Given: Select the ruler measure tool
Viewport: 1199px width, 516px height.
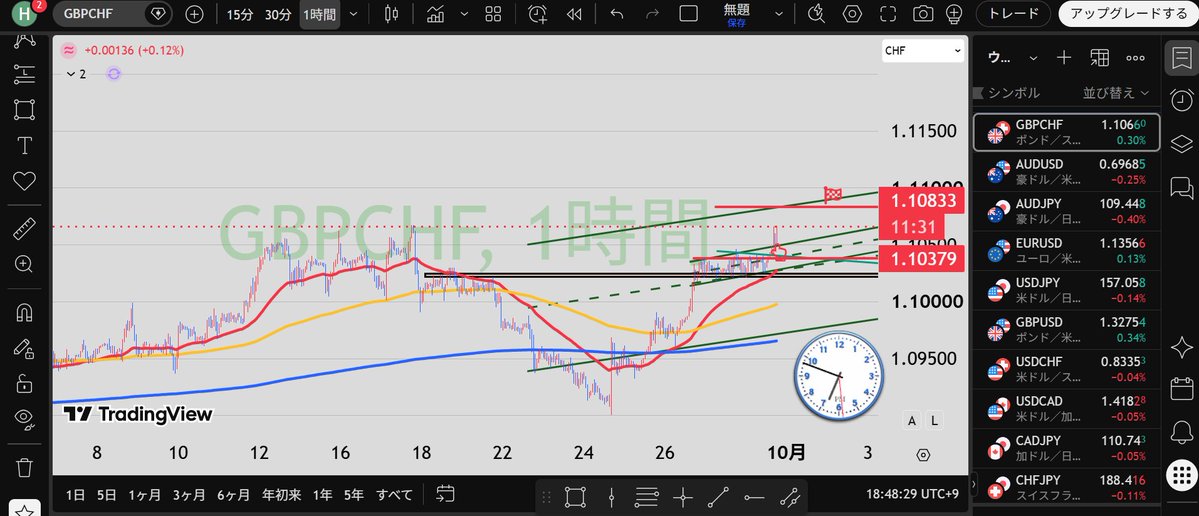Looking at the screenshot, I should (x=24, y=229).
